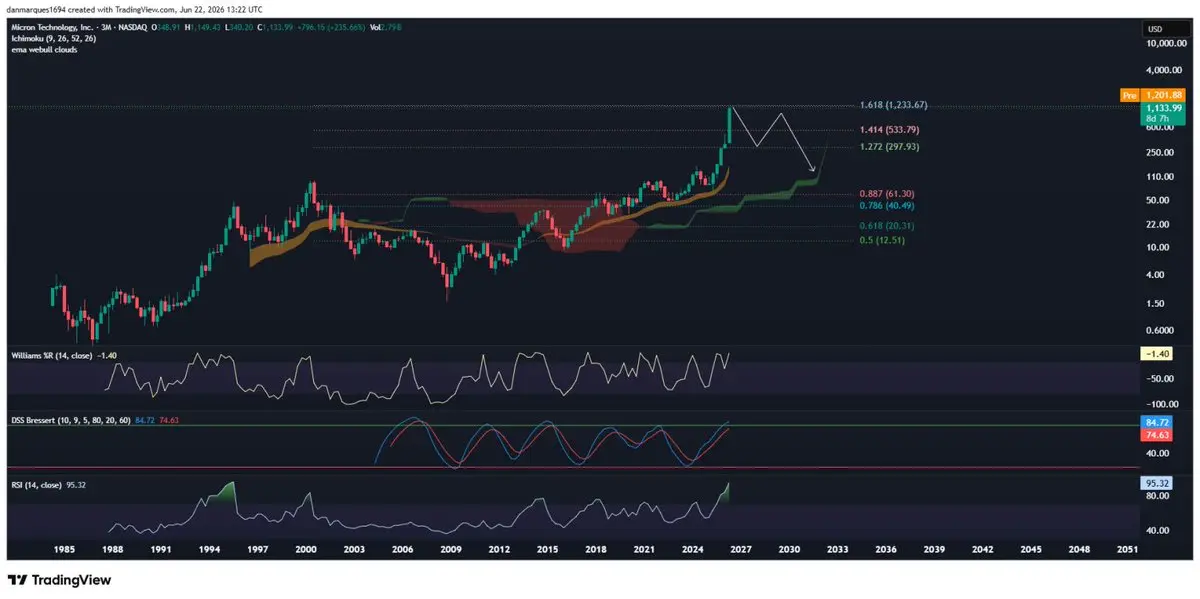Click the 2000 year on time axis

pos(305,549)
